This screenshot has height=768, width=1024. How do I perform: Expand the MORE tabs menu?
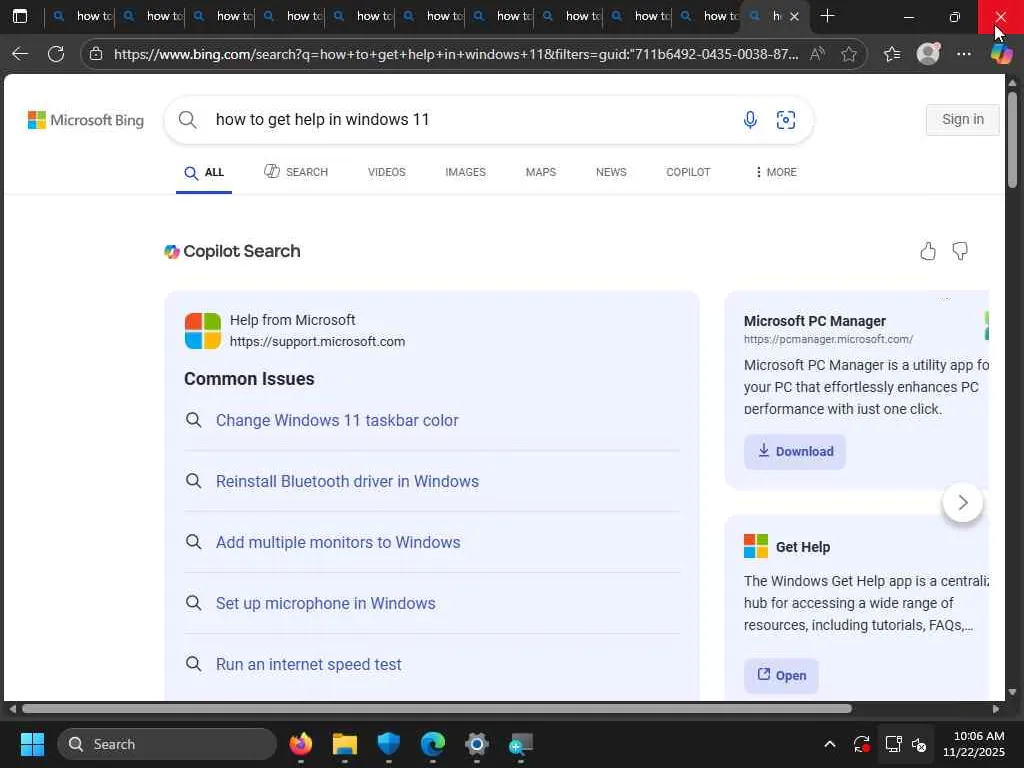pos(776,172)
